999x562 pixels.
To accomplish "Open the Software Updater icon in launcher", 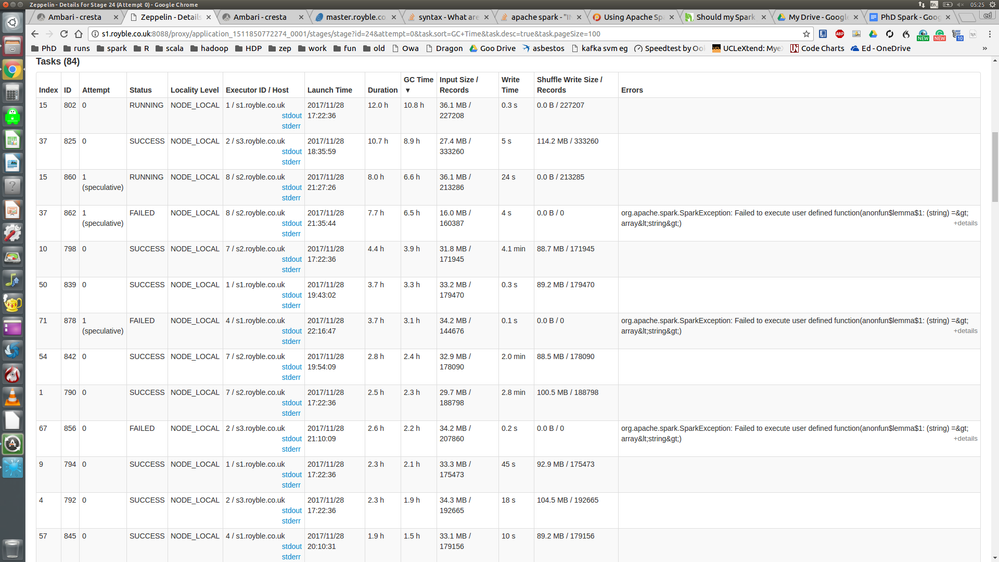I will coord(12,444).
